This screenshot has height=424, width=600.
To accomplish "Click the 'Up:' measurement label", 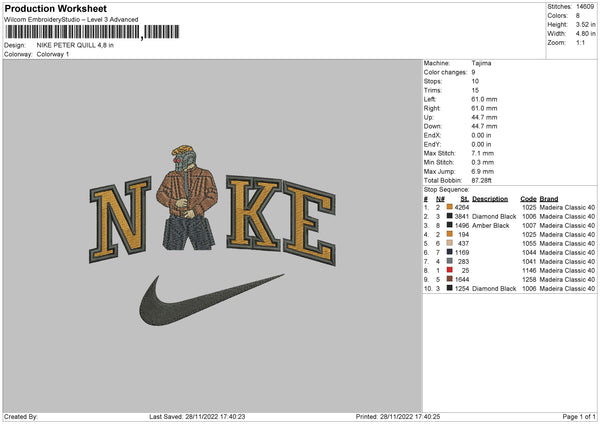I will pos(429,117).
